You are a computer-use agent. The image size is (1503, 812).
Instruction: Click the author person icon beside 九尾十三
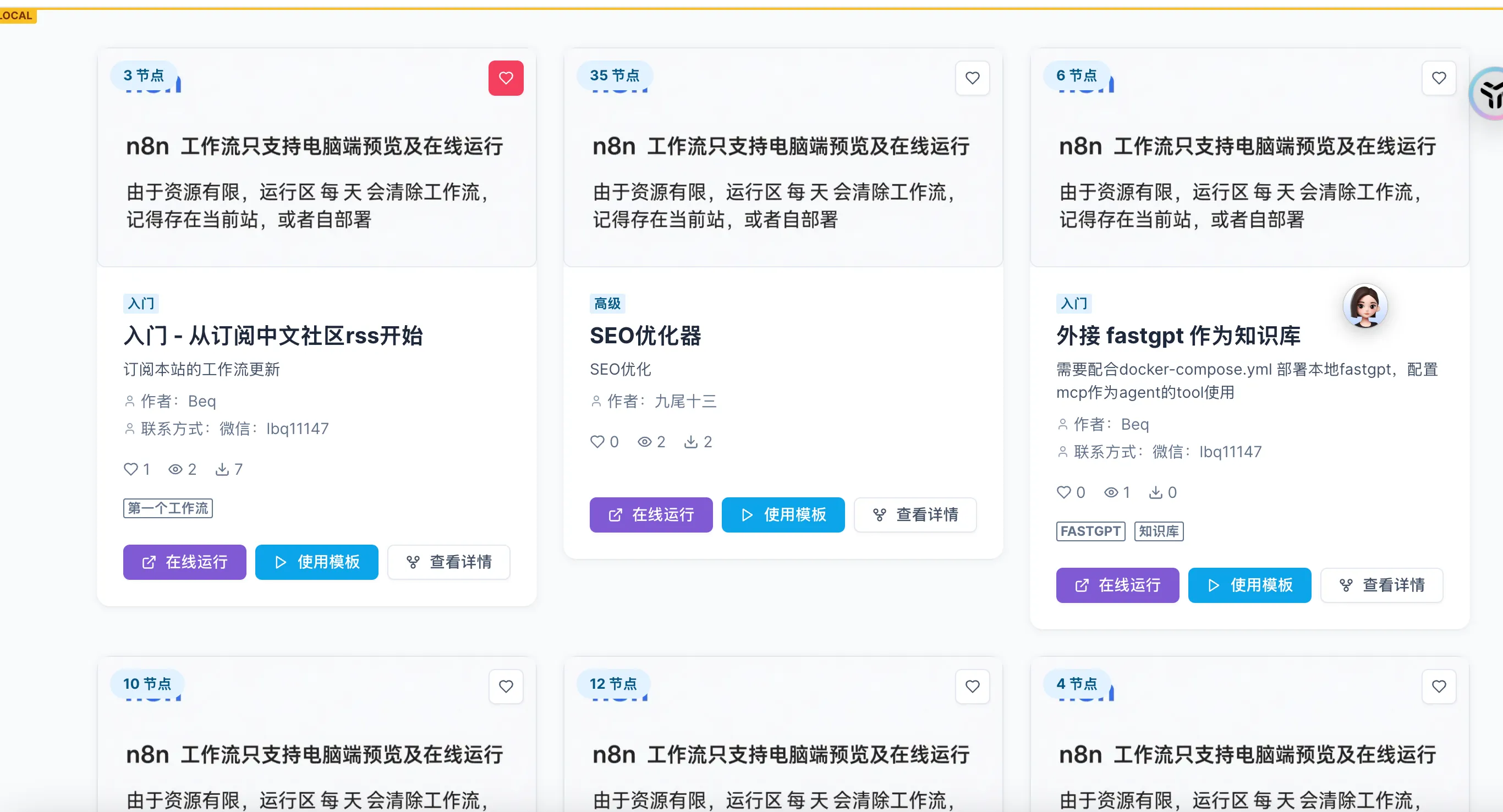click(x=596, y=402)
